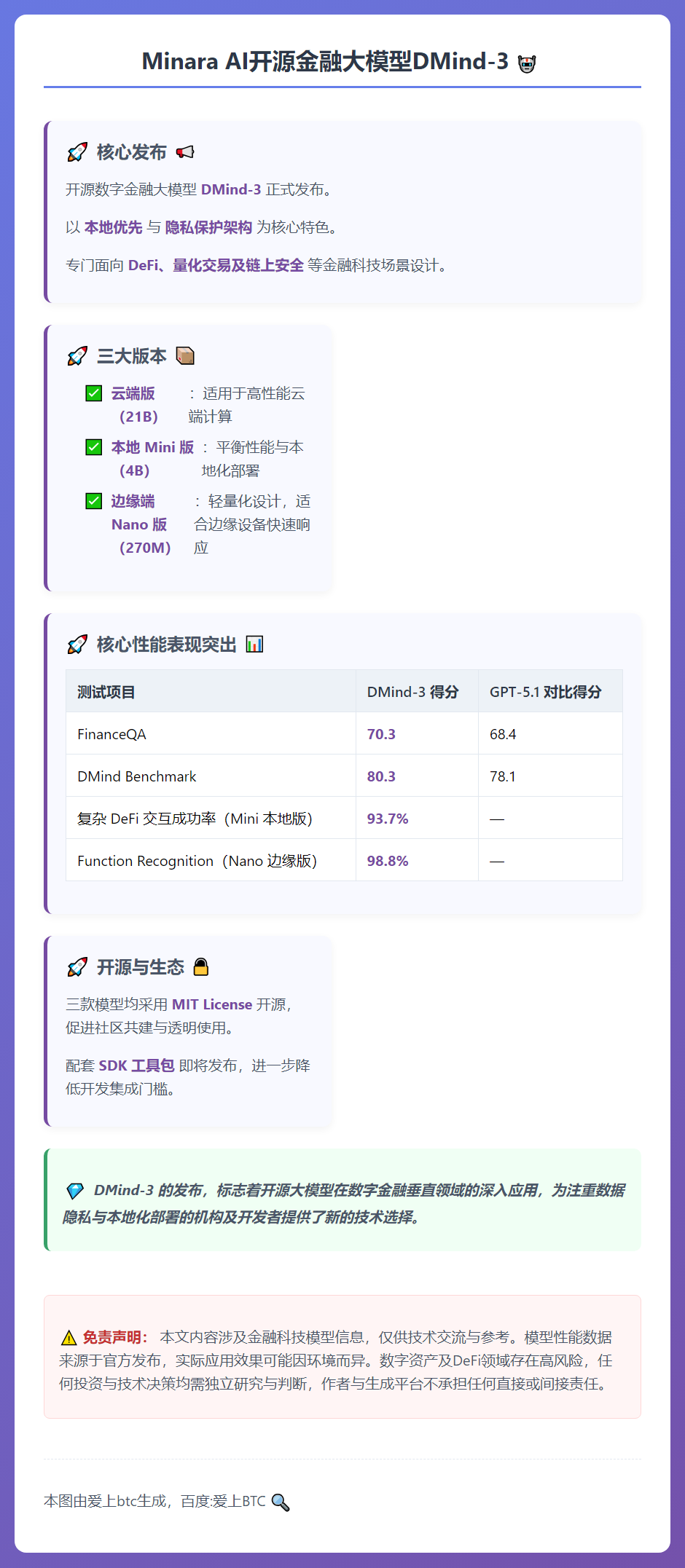The width and height of the screenshot is (685, 1568).
Task: Click the bold MIT License text
Action: pyautogui.click(x=212, y=1004)
